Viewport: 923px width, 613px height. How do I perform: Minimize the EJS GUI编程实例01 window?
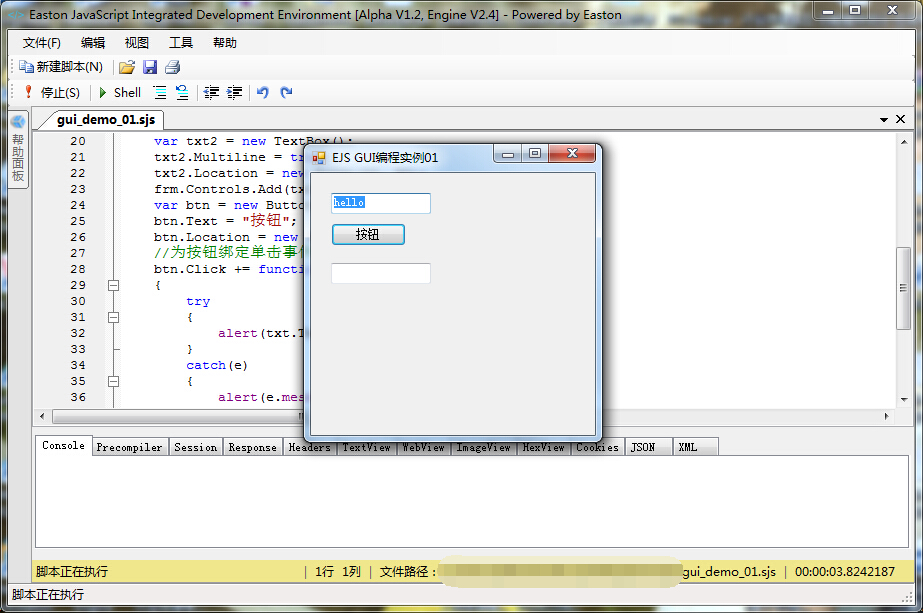tap(508, 154)
